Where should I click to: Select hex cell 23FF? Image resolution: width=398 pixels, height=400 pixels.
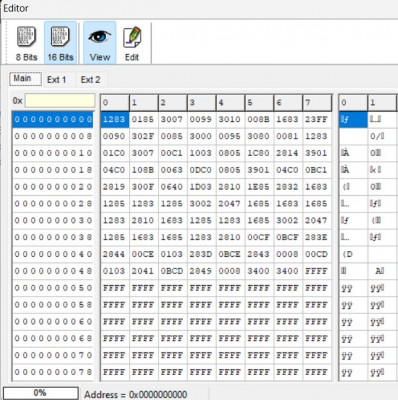pyautogui.click(x=317, y=119)
